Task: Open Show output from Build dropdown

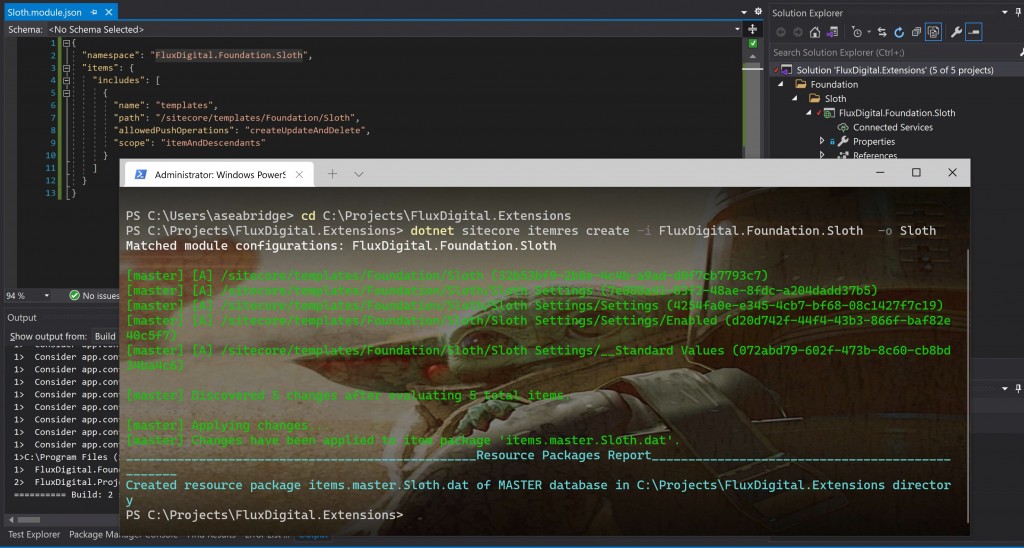Action: (x=105, y=336)
